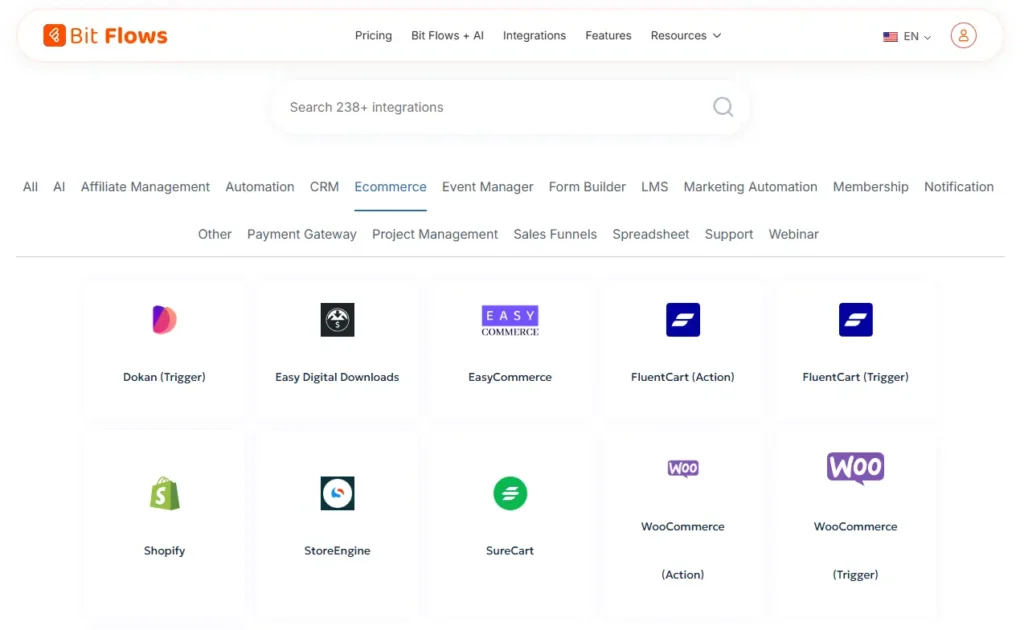Click the WooCommerce (Trigger) Woo logo
The height and width of the screenshot is (630, 1024).
point(856,468)
